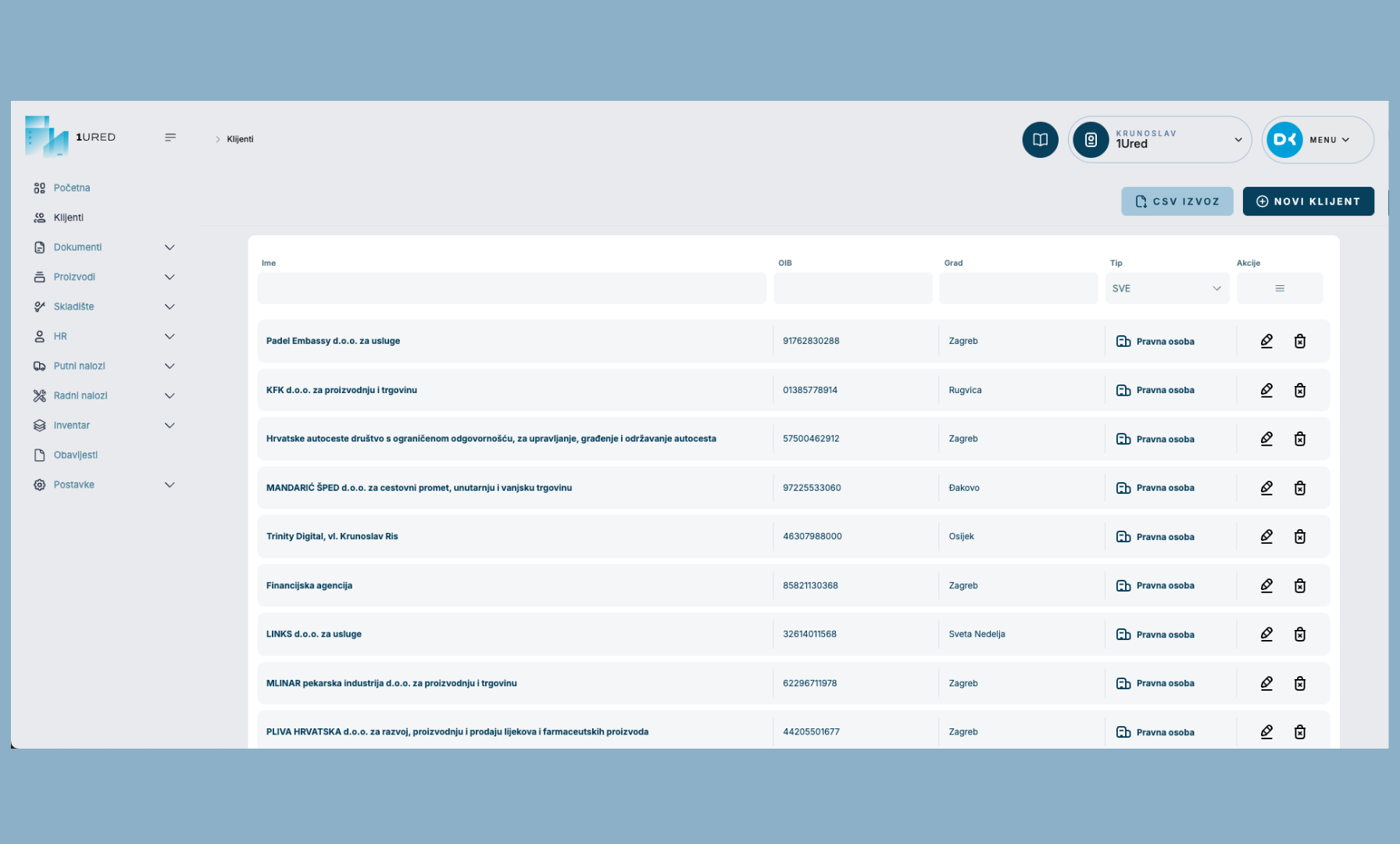This screenshot has width=1400, height=844.
Task: Click the 1URED logo
Action: (70, 137)
